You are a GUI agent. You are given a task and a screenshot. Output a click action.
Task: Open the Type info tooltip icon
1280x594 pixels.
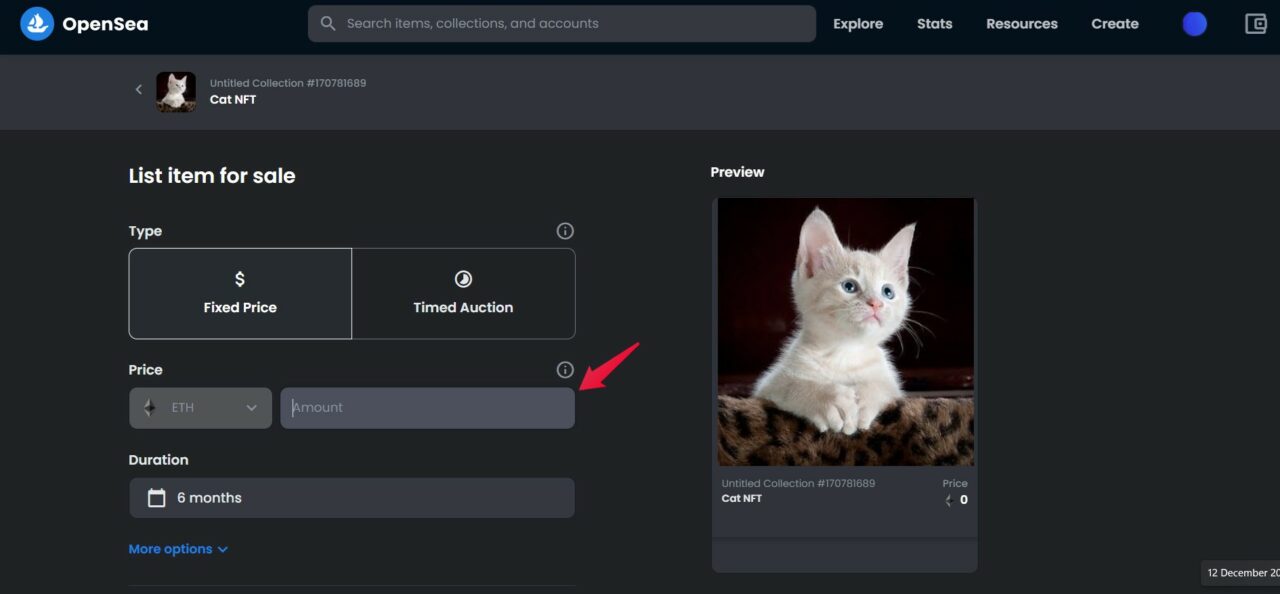click(x=565, y=231)
